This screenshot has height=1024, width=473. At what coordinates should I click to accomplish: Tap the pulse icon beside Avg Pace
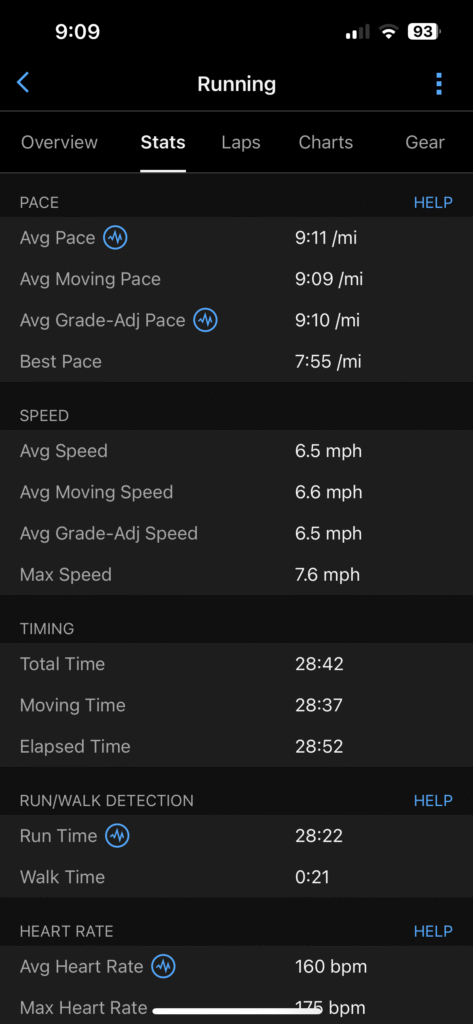pos(115,238)
